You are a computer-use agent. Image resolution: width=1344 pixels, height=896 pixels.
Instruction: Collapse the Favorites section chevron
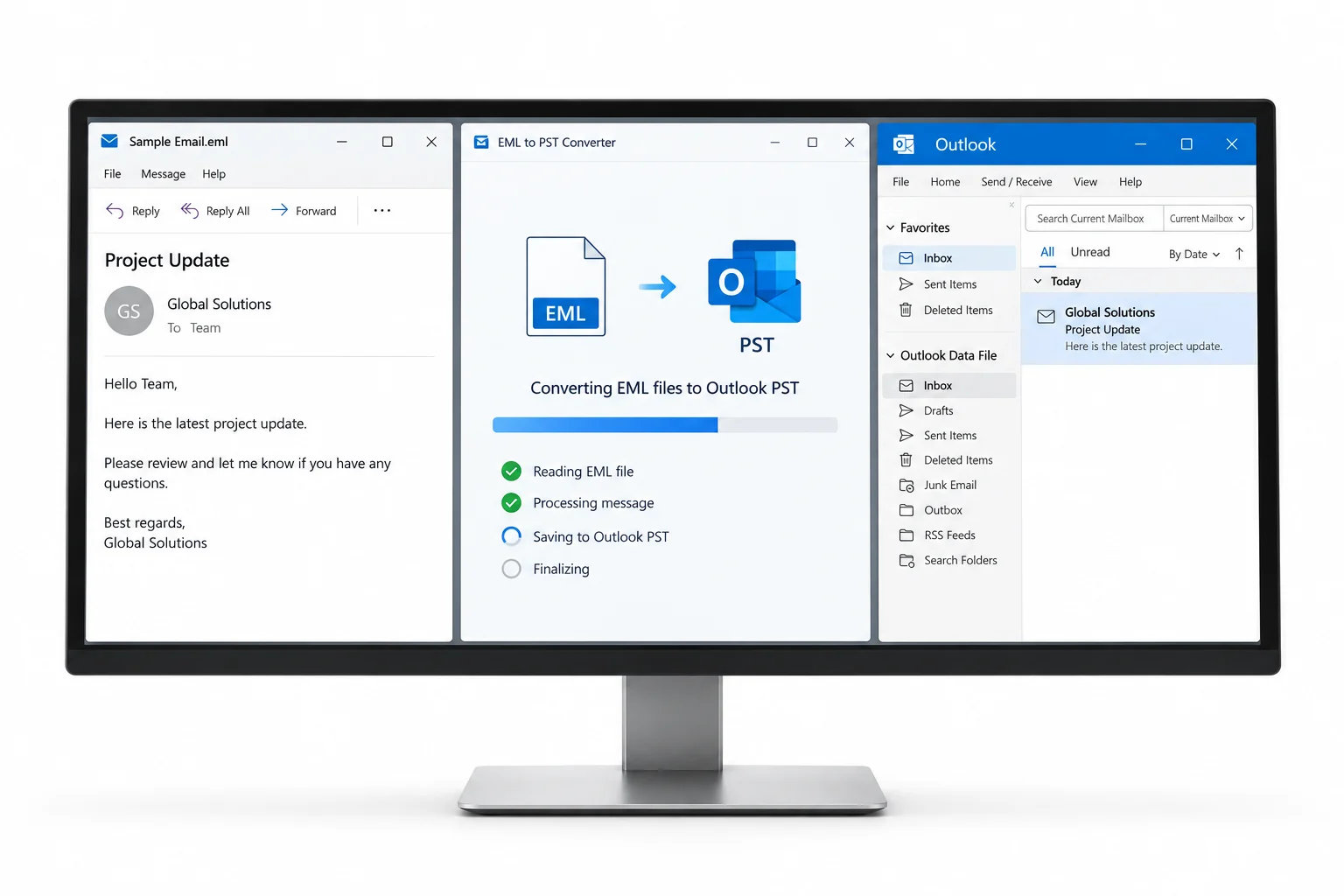[x=891, y=227]
